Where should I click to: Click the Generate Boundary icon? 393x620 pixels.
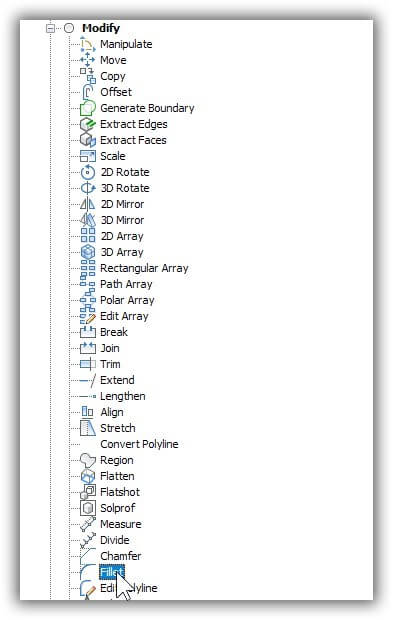click(88, 108)
